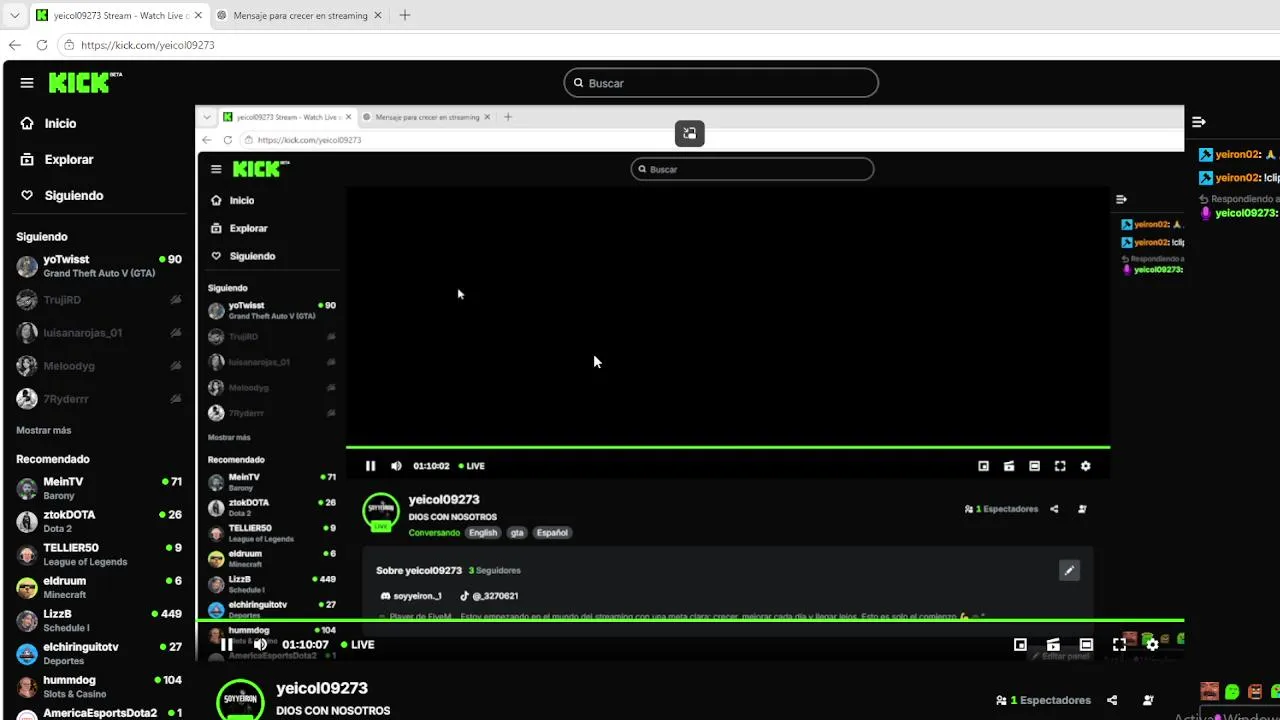Open offline channel TrujiRD

[97, 299]
